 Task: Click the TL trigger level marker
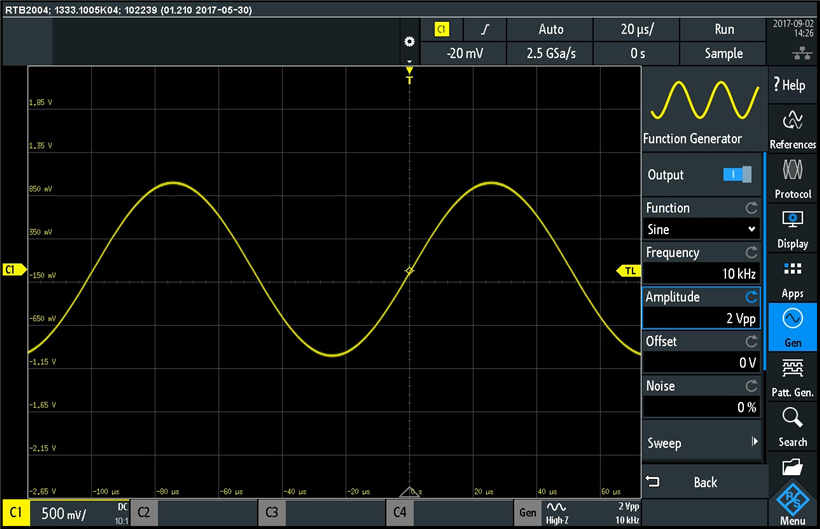coord(629,271)
